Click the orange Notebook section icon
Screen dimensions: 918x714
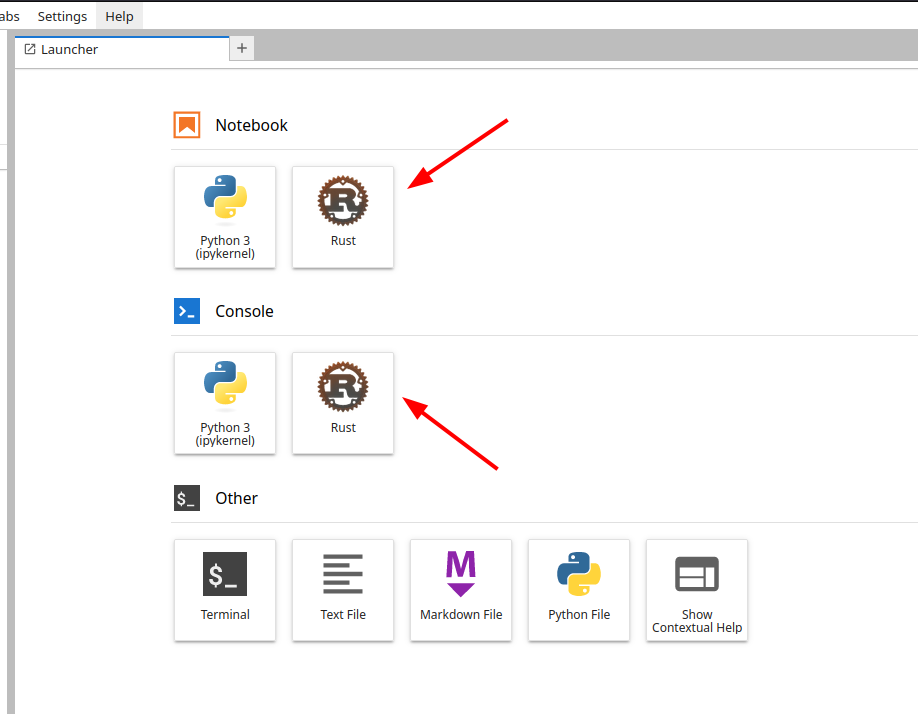click(187, 125)
